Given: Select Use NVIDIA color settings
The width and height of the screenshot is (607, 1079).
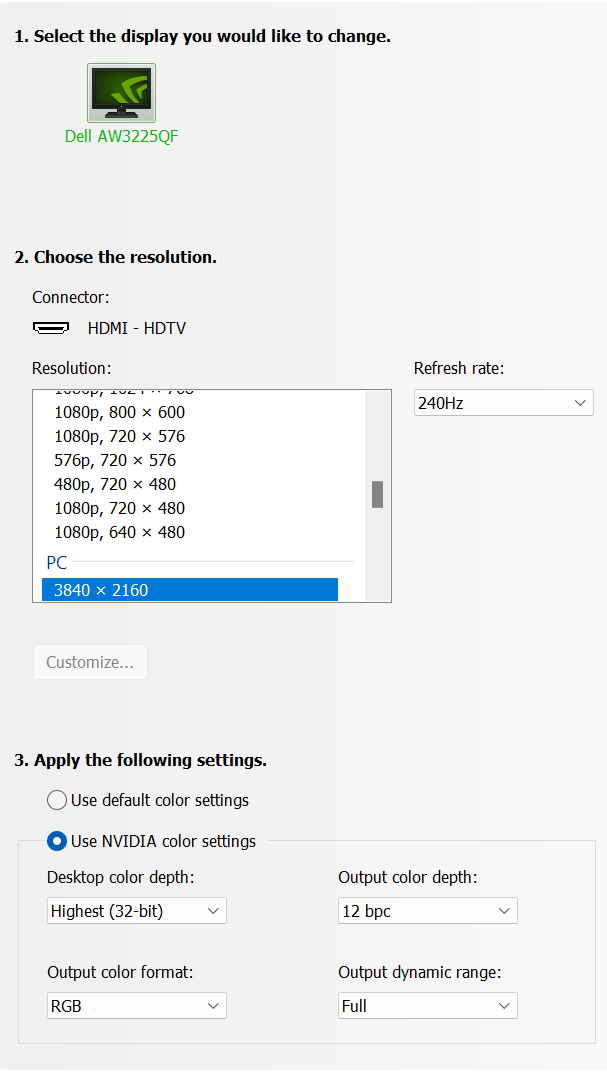Looking at the screenshot, I should [57, 841].
